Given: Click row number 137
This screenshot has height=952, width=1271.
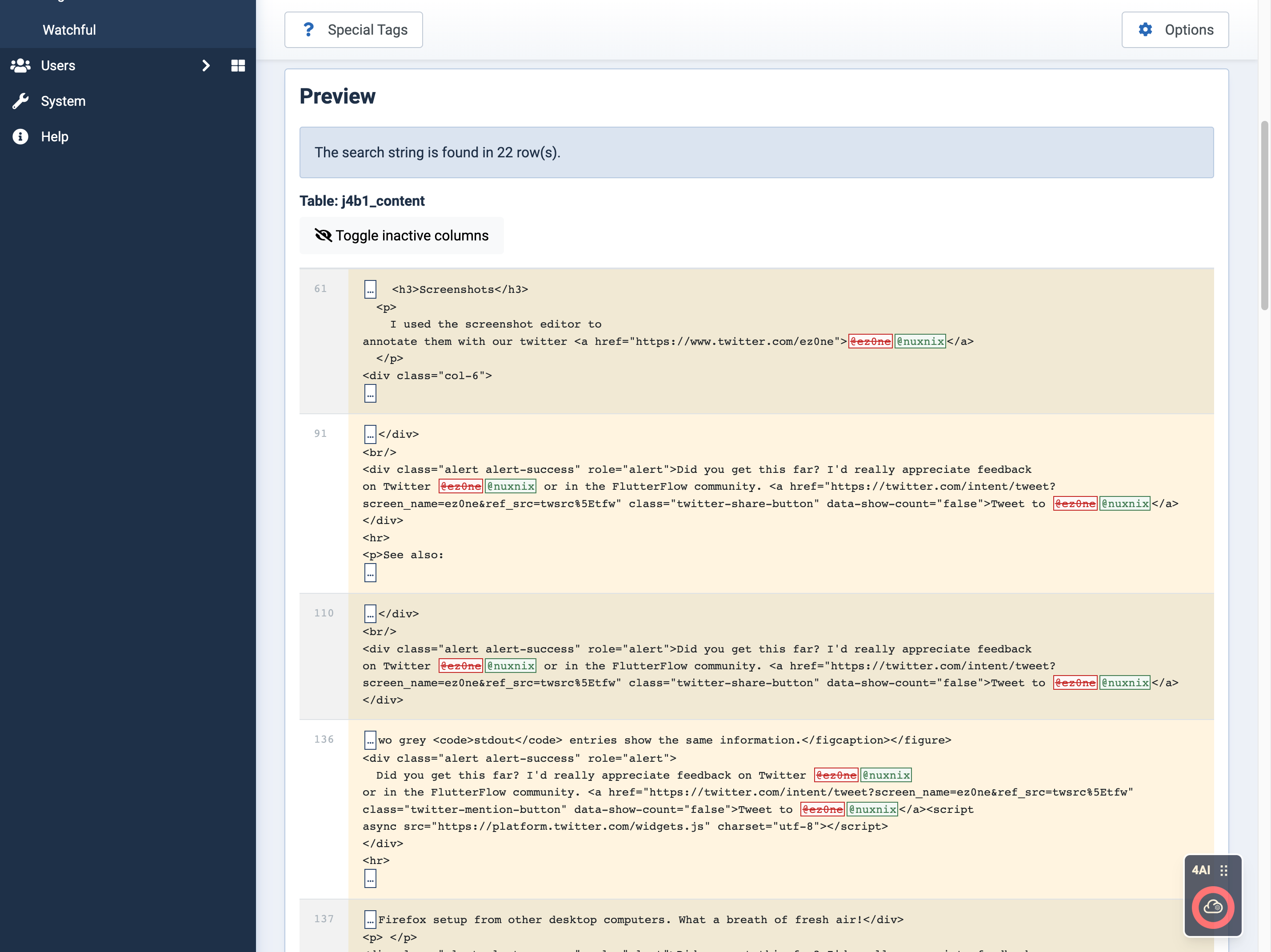Looking at the screenshot, I should point(324,919).
